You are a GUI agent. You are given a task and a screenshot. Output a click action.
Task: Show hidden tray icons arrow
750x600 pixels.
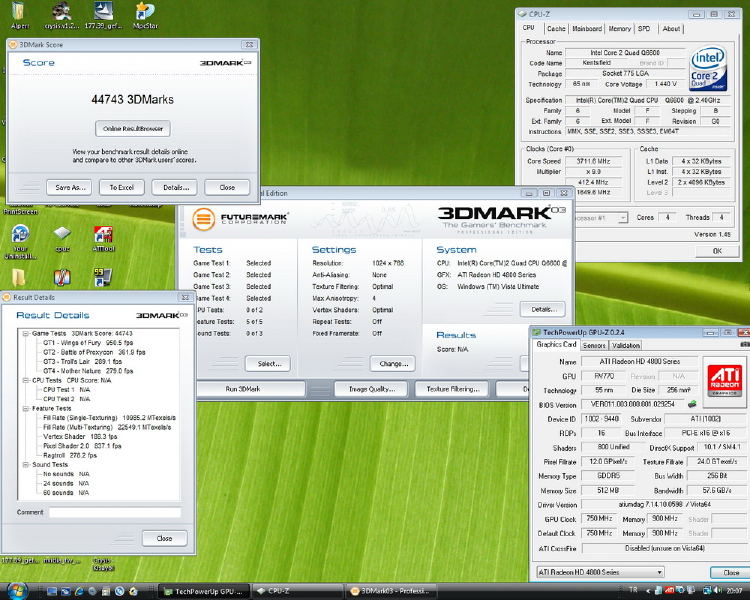coord(648,590)
